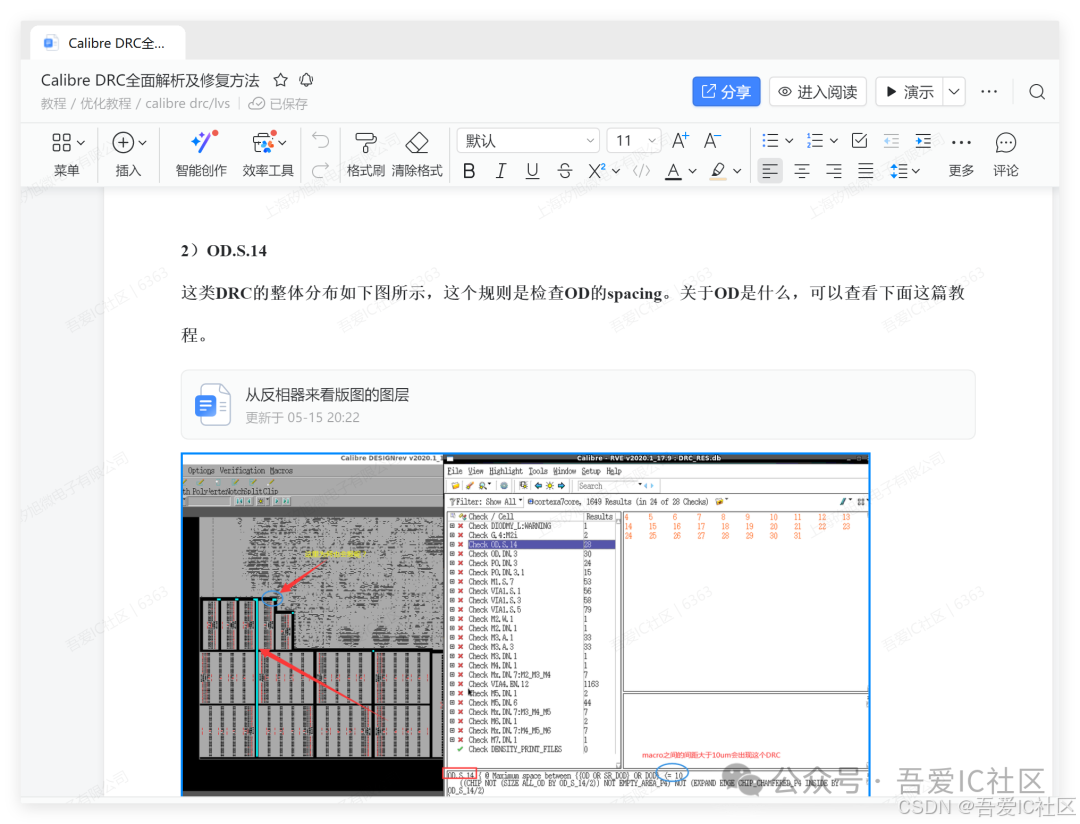Open the header more options ellipsis
This screenshot has height=824, width=1080.
pos(989,92)
